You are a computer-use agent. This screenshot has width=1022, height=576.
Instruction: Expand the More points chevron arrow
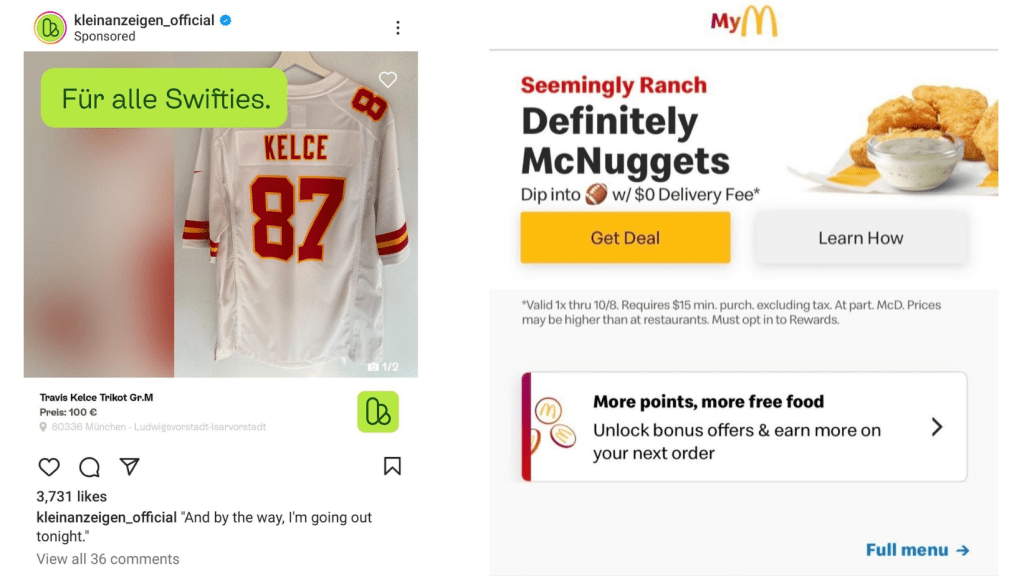click(x=937, y=427)
